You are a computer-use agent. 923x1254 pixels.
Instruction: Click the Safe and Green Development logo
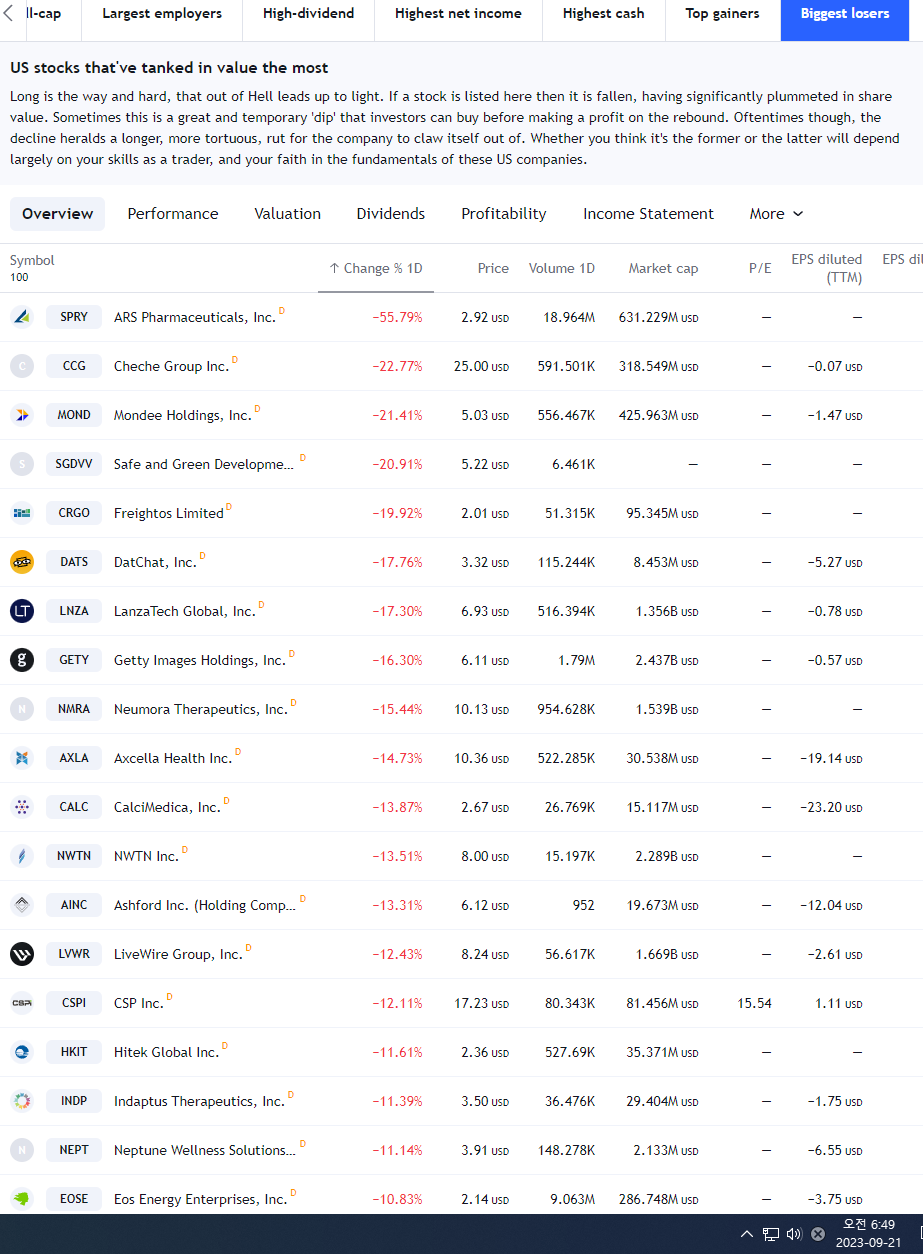(22, 464)
